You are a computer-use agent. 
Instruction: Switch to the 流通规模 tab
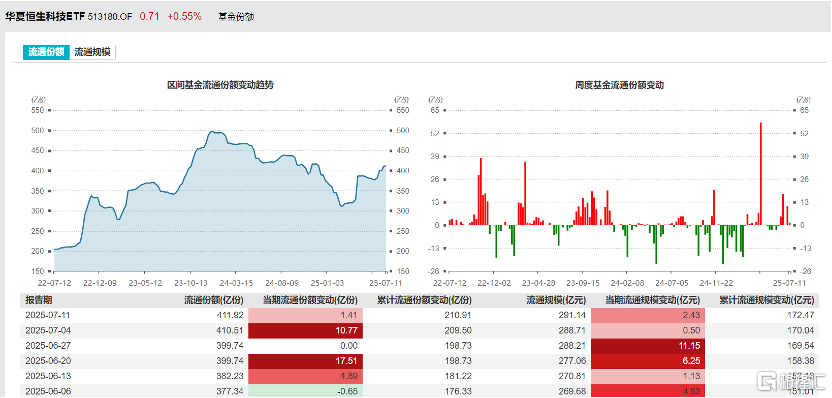click(92, 52)
